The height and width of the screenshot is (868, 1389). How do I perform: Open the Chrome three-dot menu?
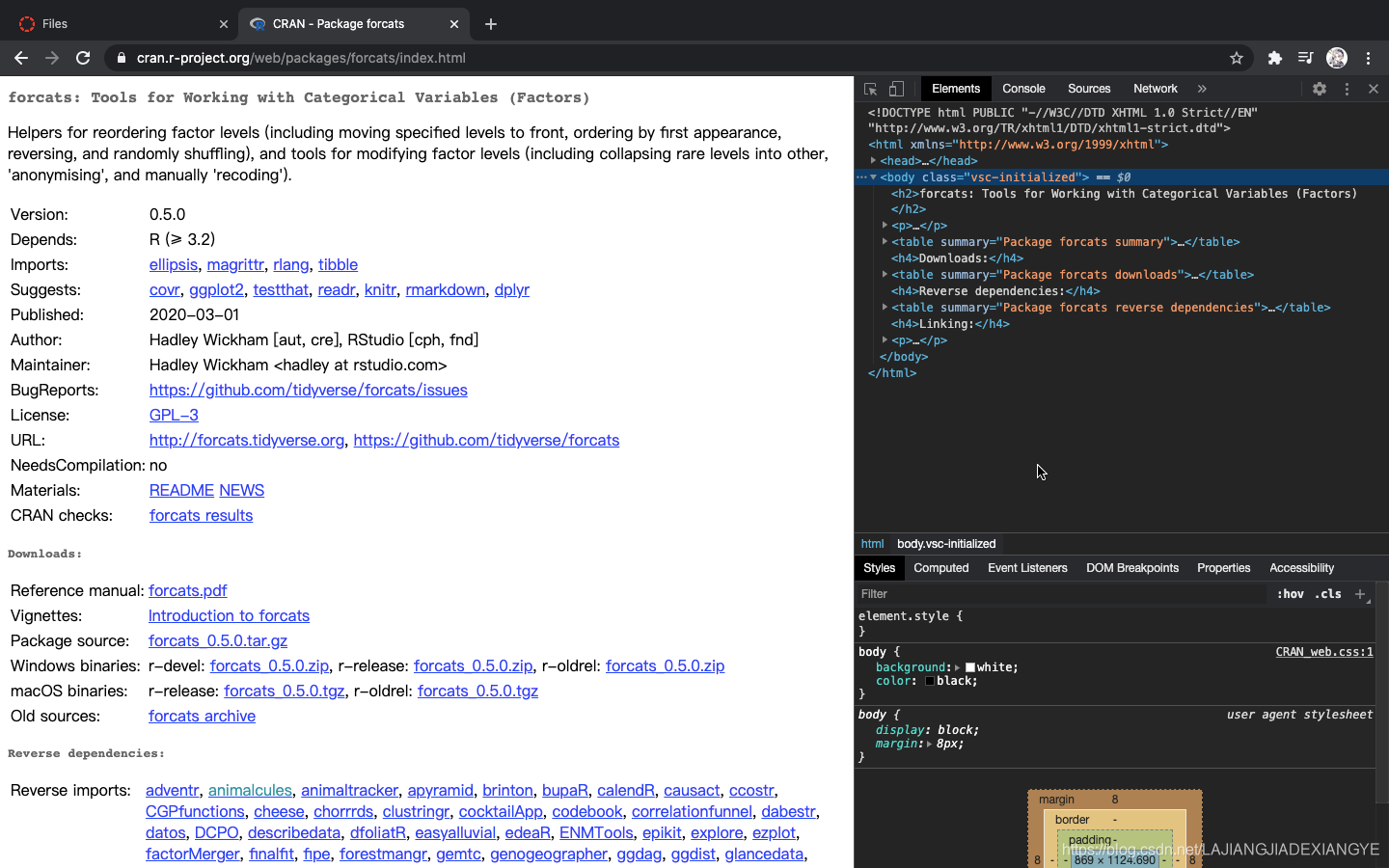[x=1369, y=58]
